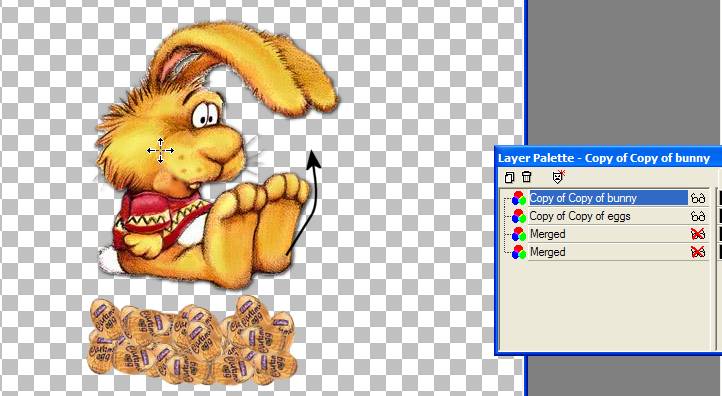Click the Create Layer icon in Layer Palette
The width and height of the screenshot is (722, 396).
coord(509,177)
